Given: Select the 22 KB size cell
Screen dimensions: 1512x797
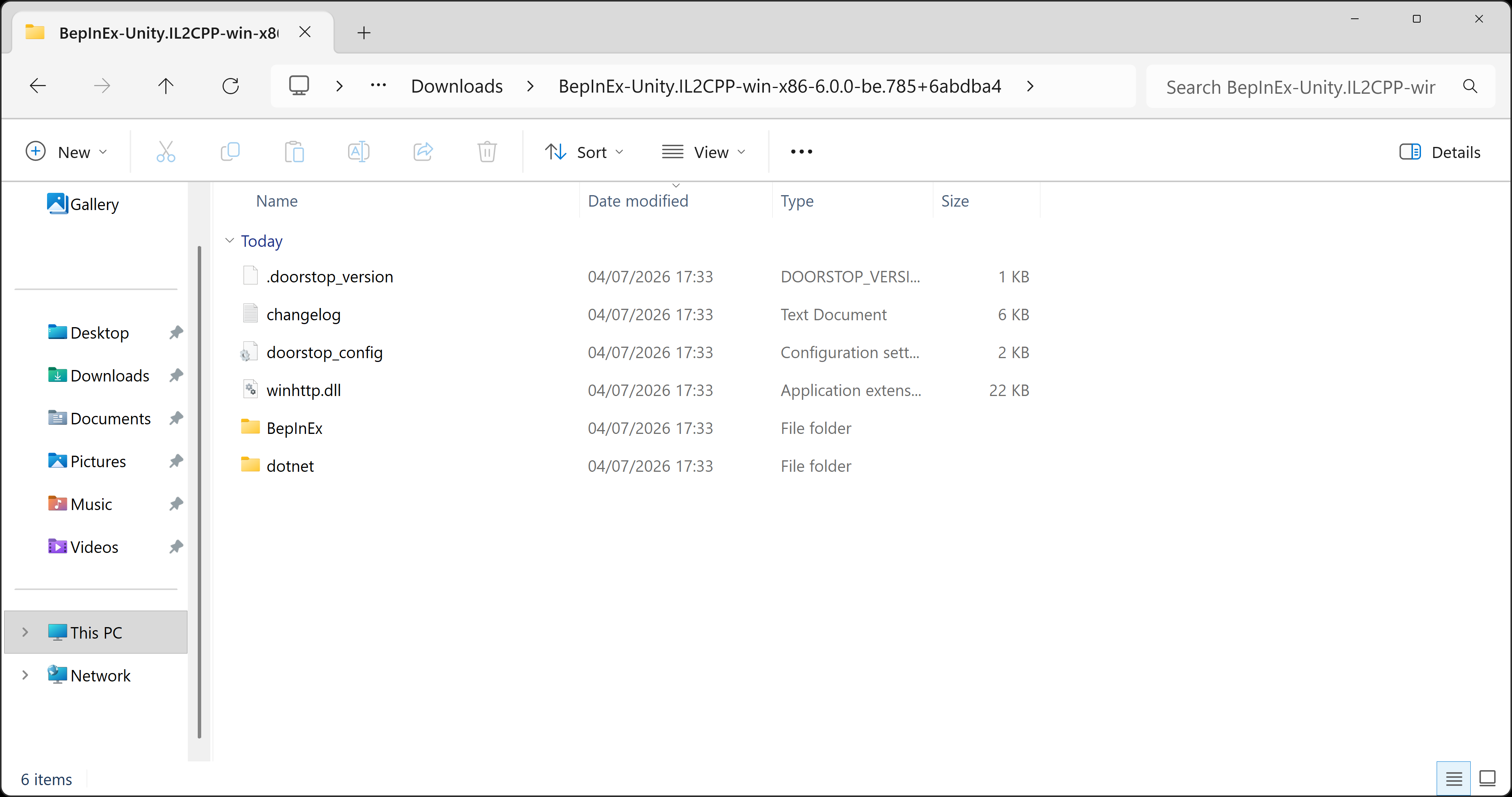Looking at the screenshot, I should click(1009, 391).
